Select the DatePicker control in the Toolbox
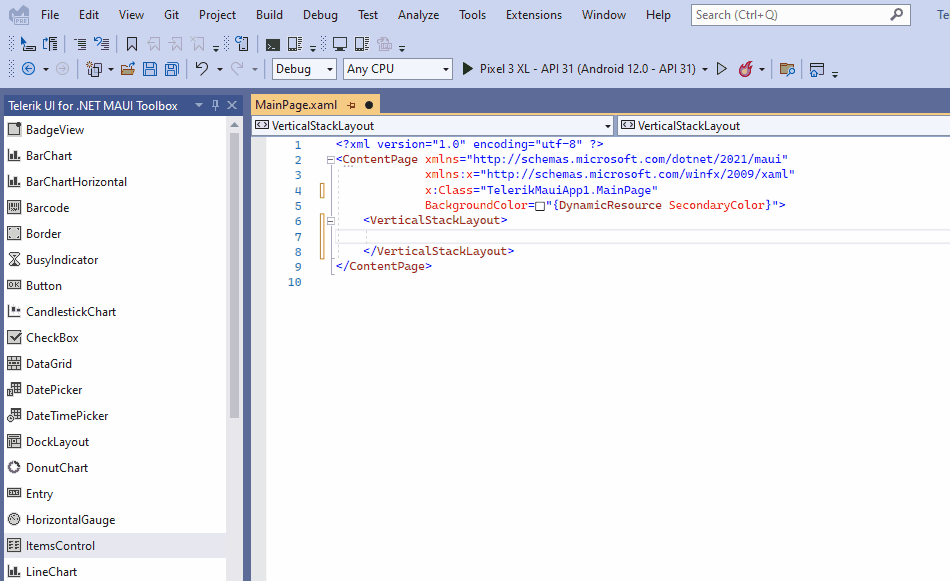Viewport: 950px width, 581px height. [58, 389]
